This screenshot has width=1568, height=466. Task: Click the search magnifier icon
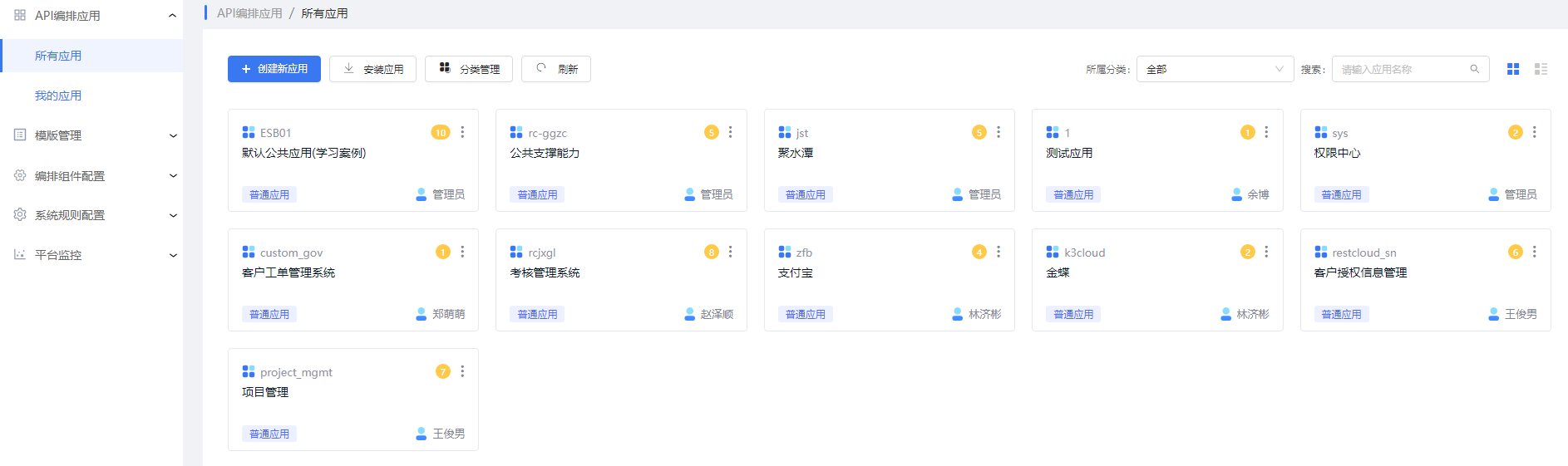(x=1474, y=69)
